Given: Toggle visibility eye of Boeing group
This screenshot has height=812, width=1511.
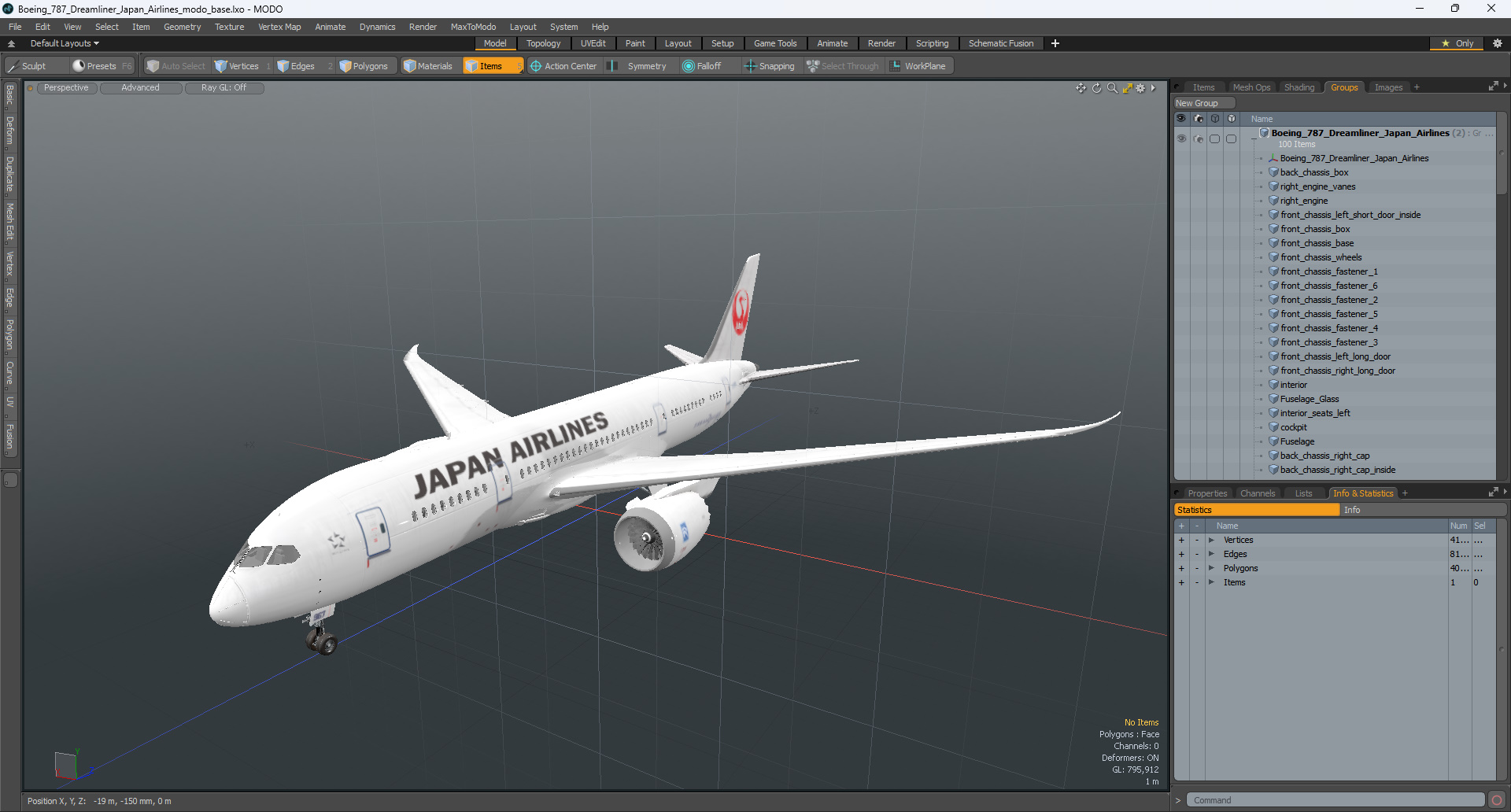Looking at the screenshot, I should pyautogui.click(x=1181, y=138).
